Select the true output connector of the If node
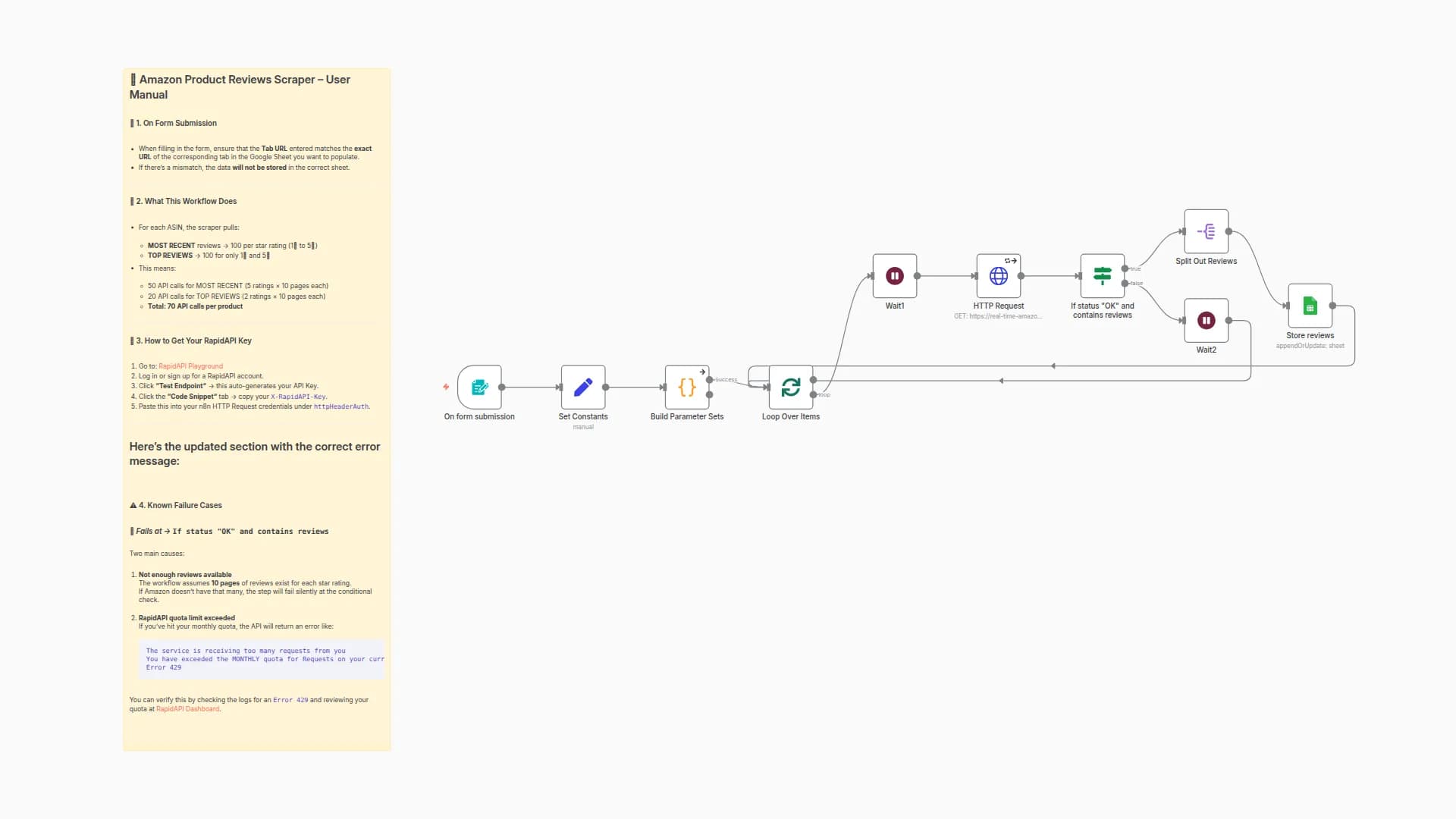The height and width of the screenshot is (819, 1456). tap(1125, 268)
